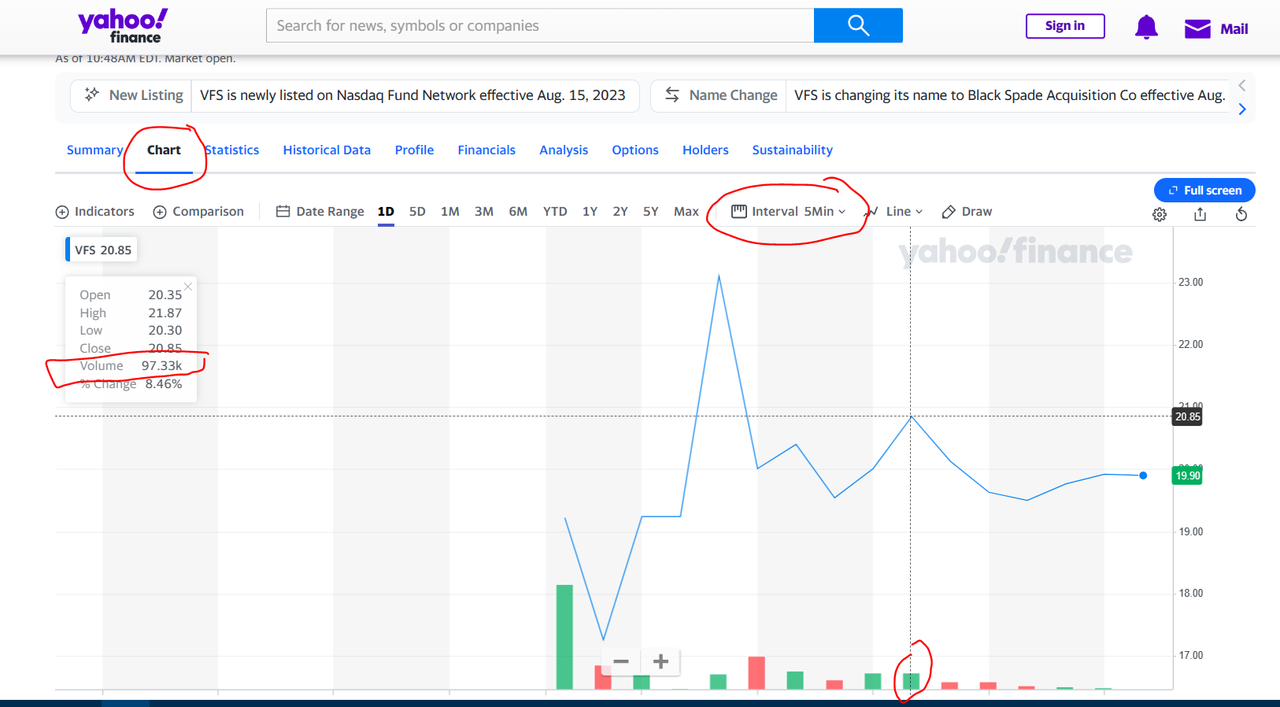Open the New Listing VFS notice
Screen dimensions: 1280x707
[x=354, y=95]
